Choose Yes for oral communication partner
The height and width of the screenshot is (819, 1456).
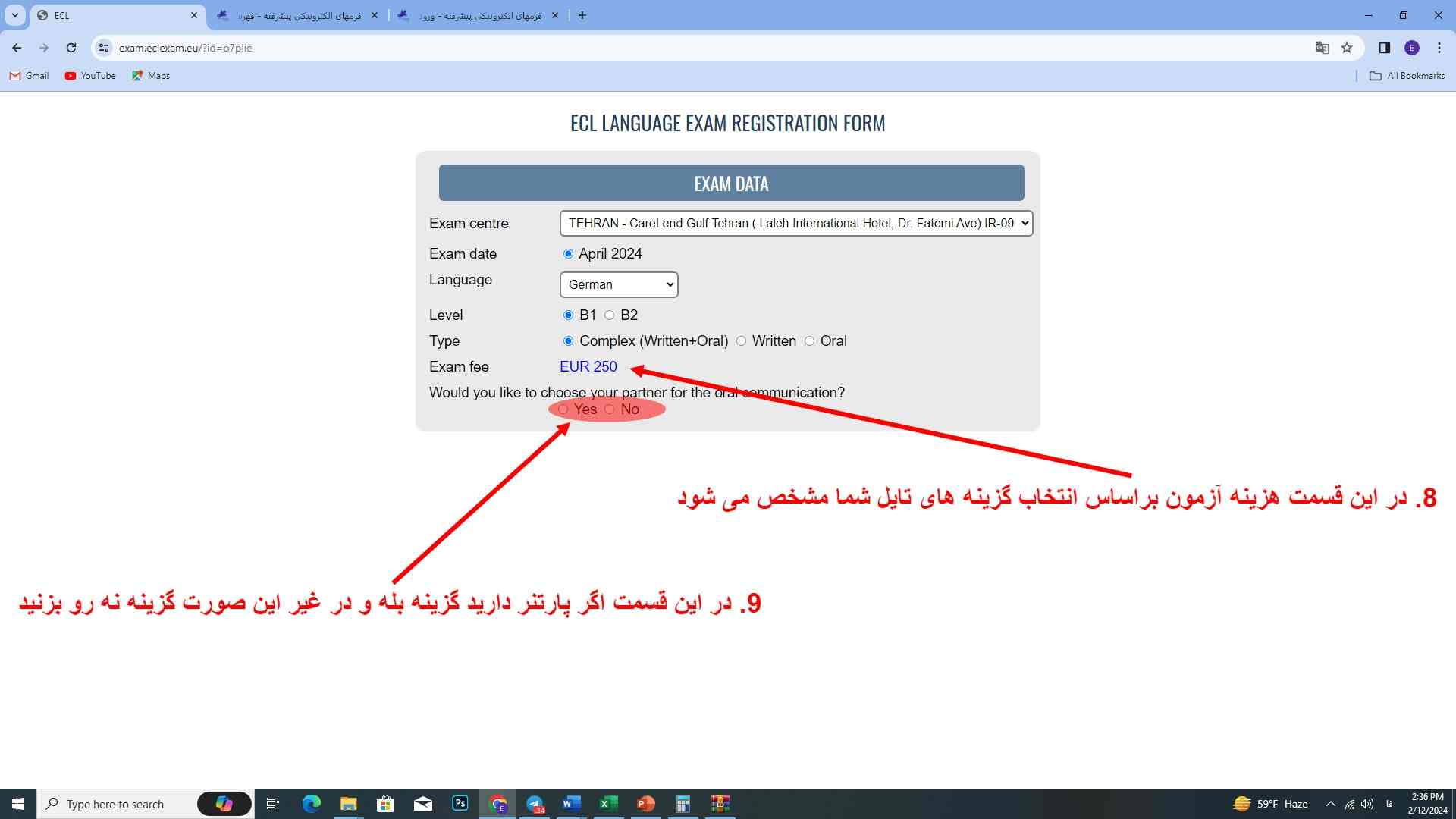(563, 409)
